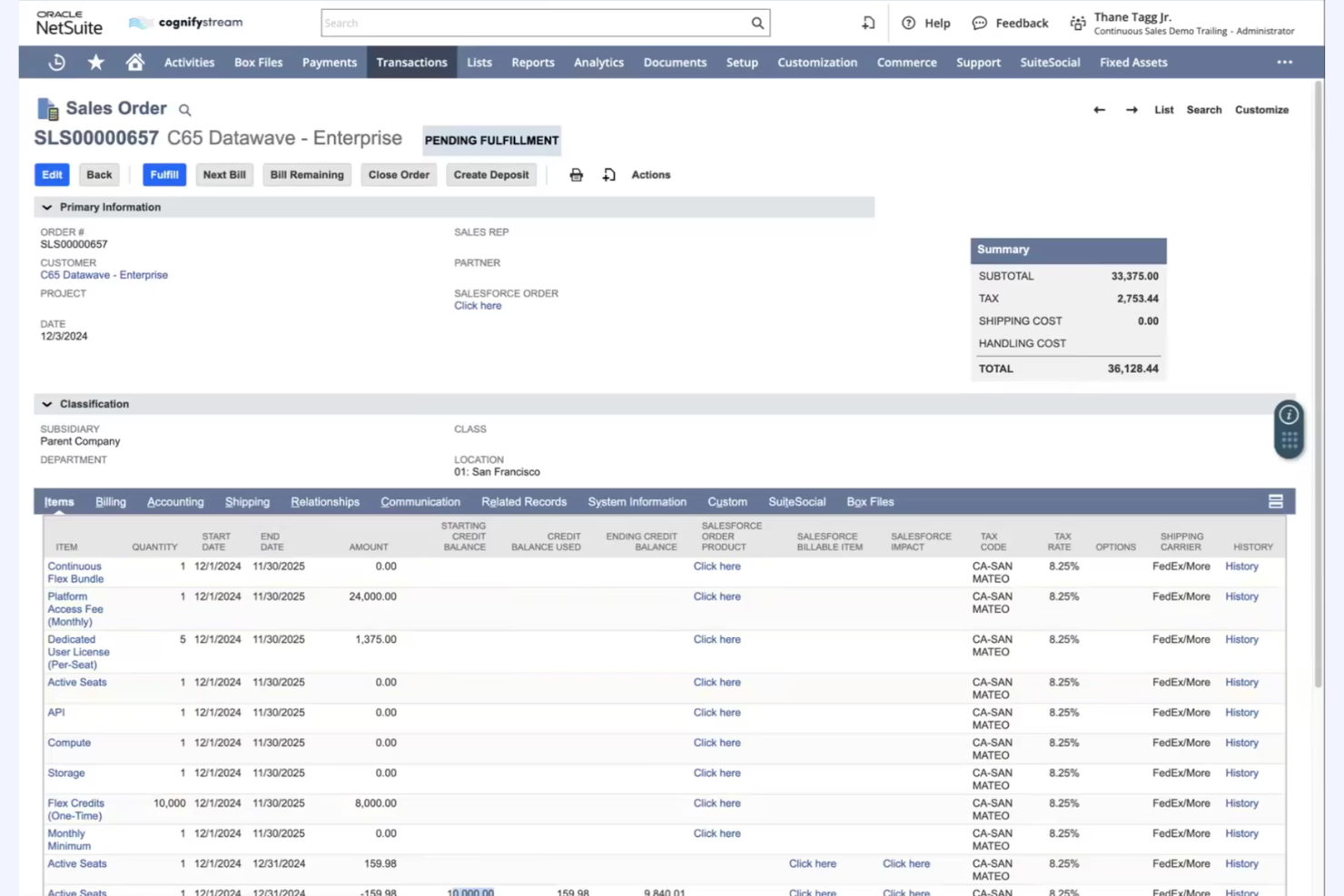Open customer C65 Datawave - Enterprise link

coord(104,274)
